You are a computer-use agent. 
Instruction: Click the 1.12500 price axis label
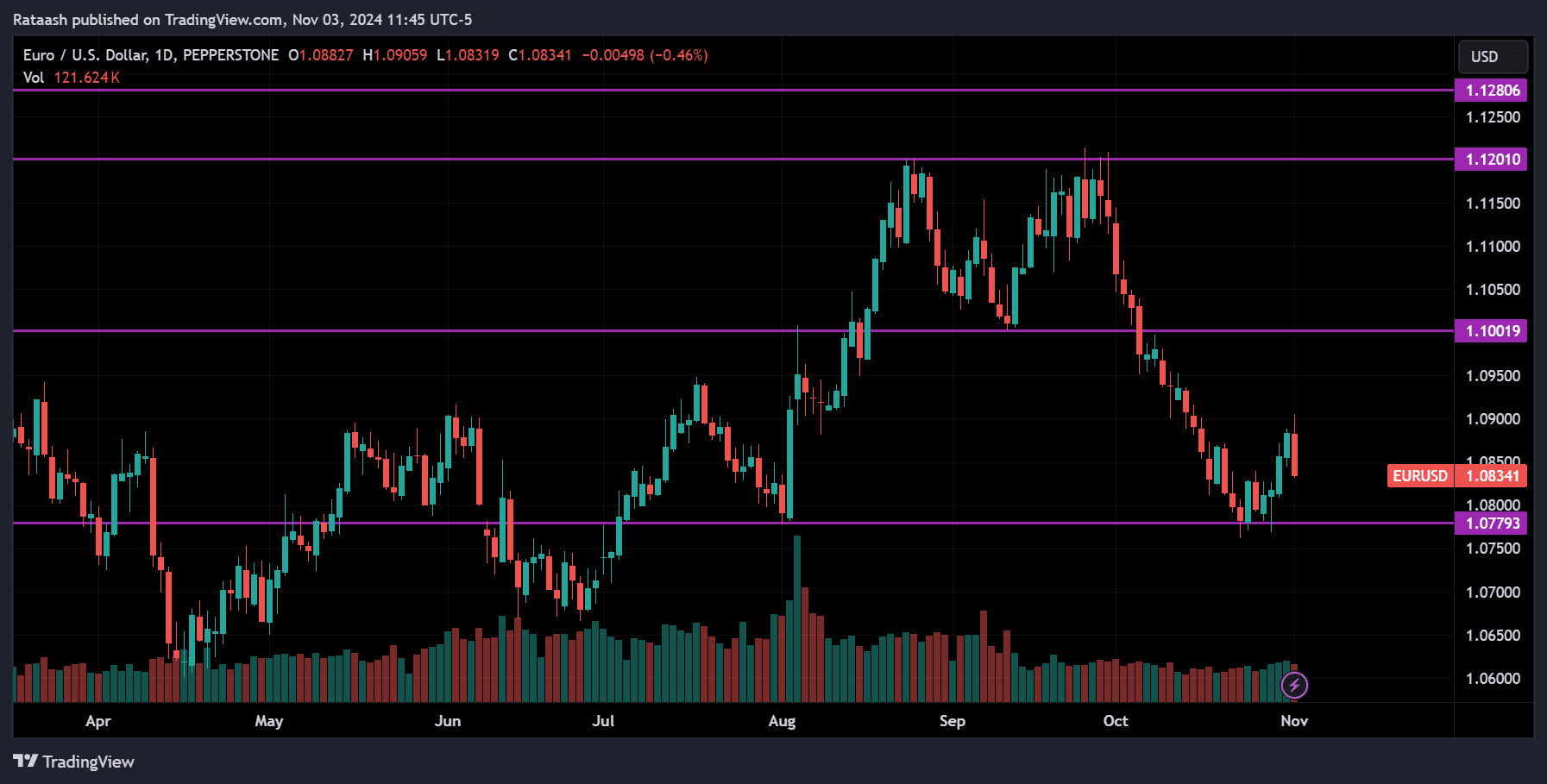pyautogui.click(x=1493, y=117)
